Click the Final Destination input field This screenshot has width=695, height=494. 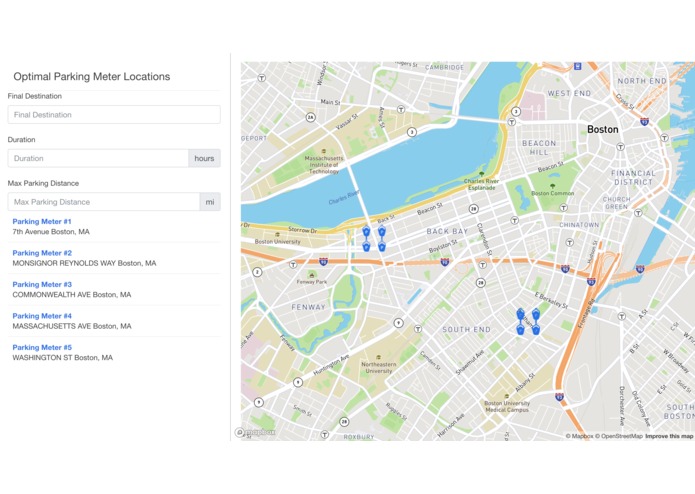coord(114,115)
